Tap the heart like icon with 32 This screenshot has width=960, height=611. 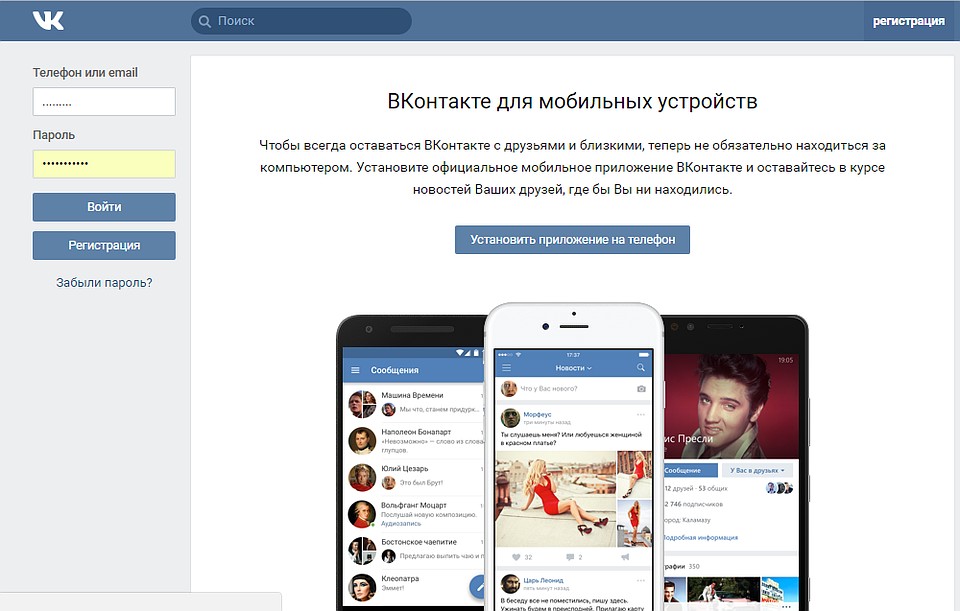516,557
